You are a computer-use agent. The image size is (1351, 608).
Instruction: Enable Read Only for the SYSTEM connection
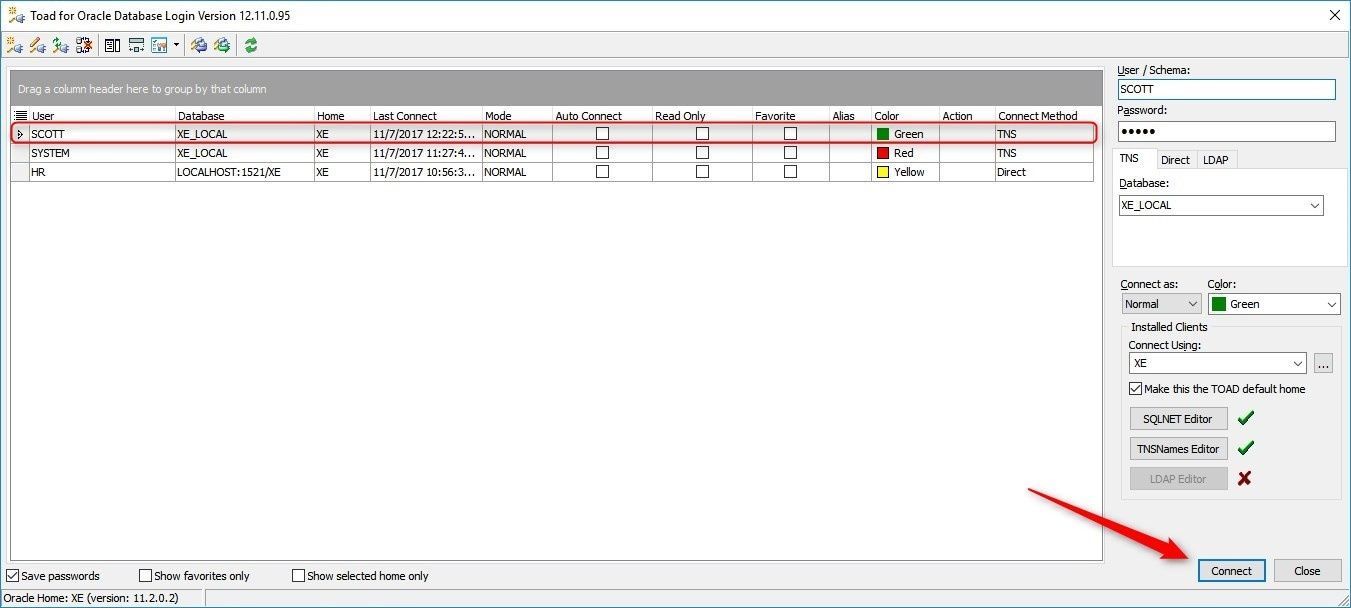[x=702, y=153]
